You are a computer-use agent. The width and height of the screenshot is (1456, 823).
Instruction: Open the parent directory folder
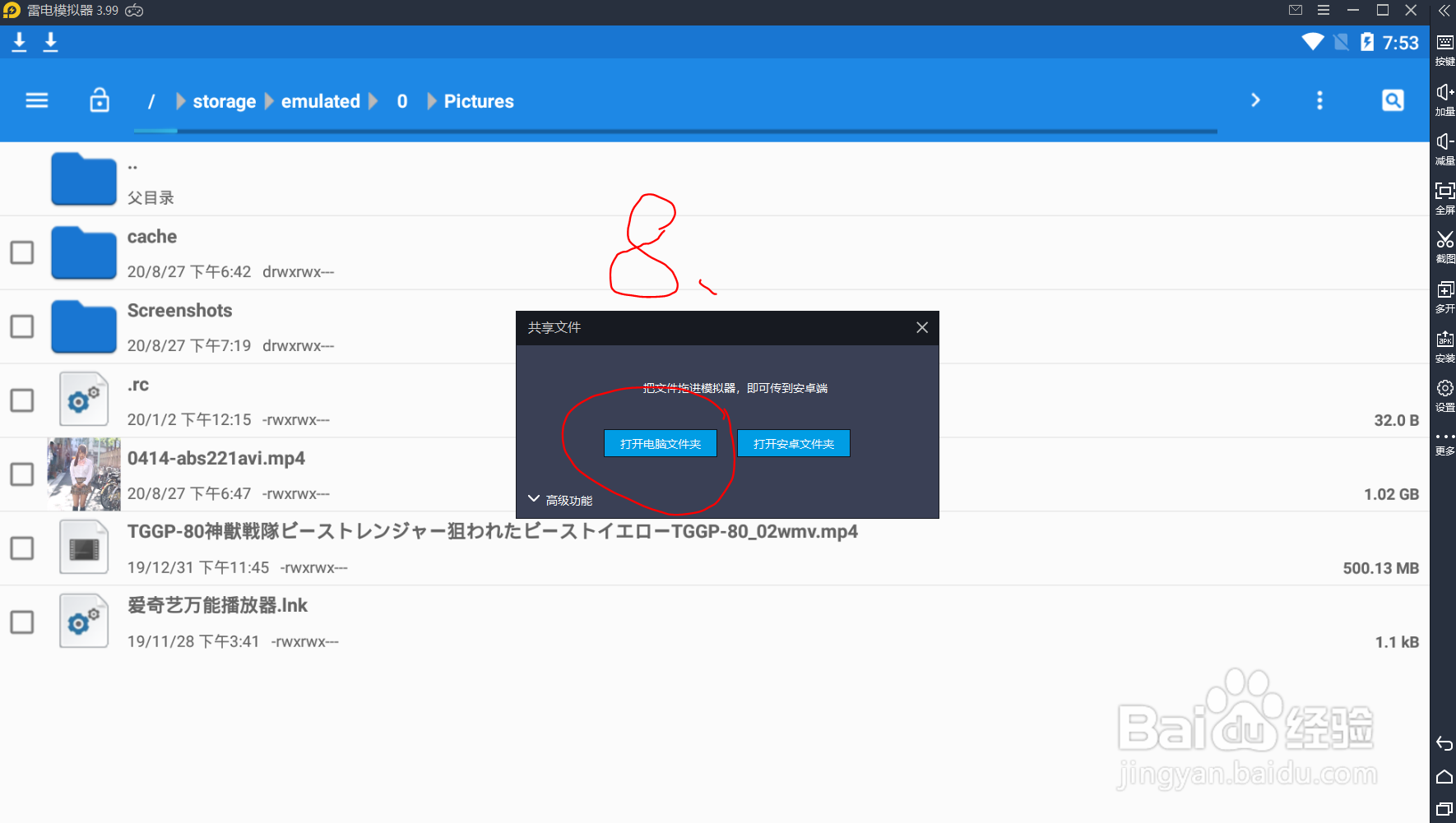point(84,178)
